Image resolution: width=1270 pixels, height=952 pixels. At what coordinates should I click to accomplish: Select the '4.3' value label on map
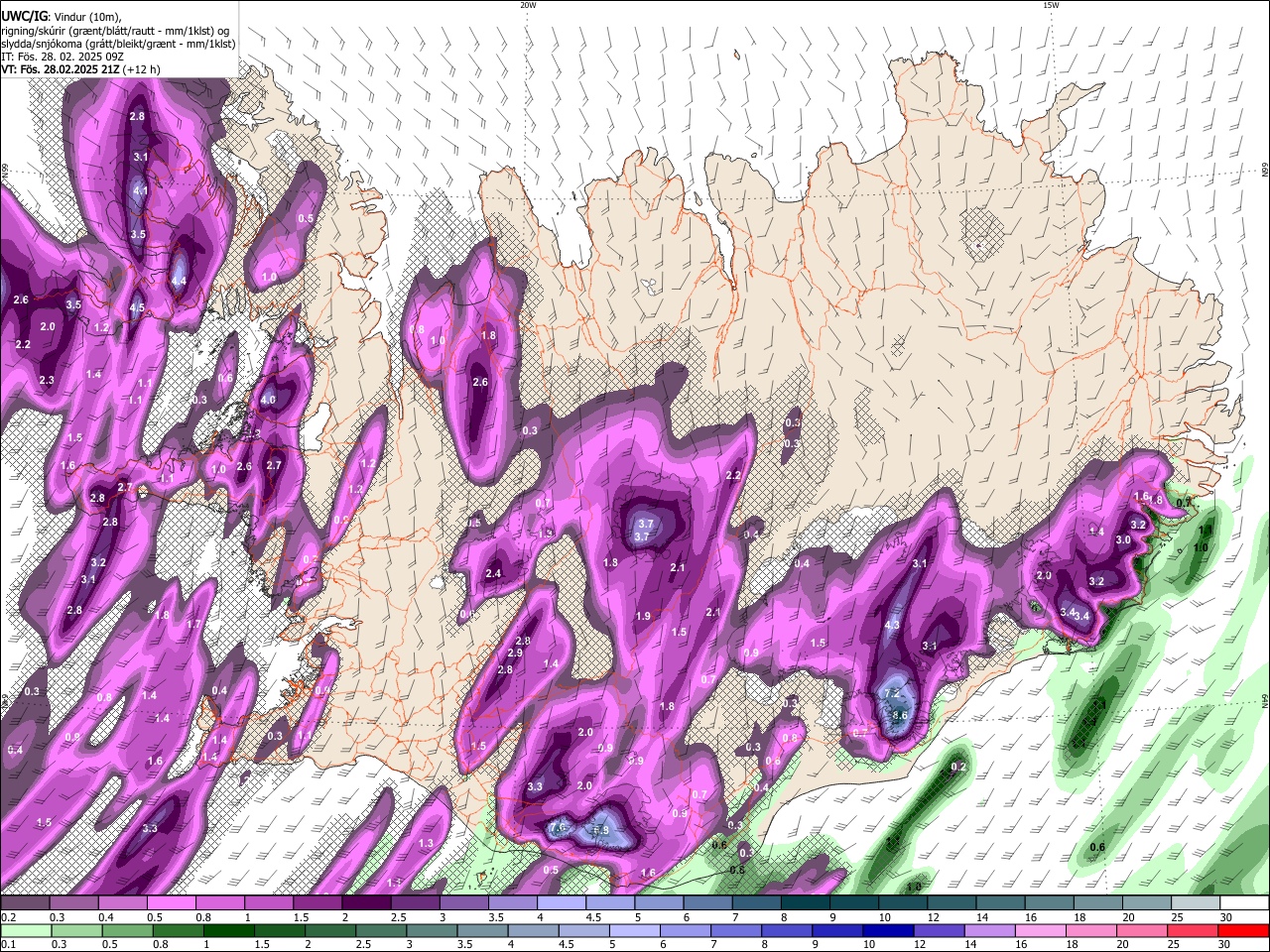pyautogui.click(x=892, y=626)
